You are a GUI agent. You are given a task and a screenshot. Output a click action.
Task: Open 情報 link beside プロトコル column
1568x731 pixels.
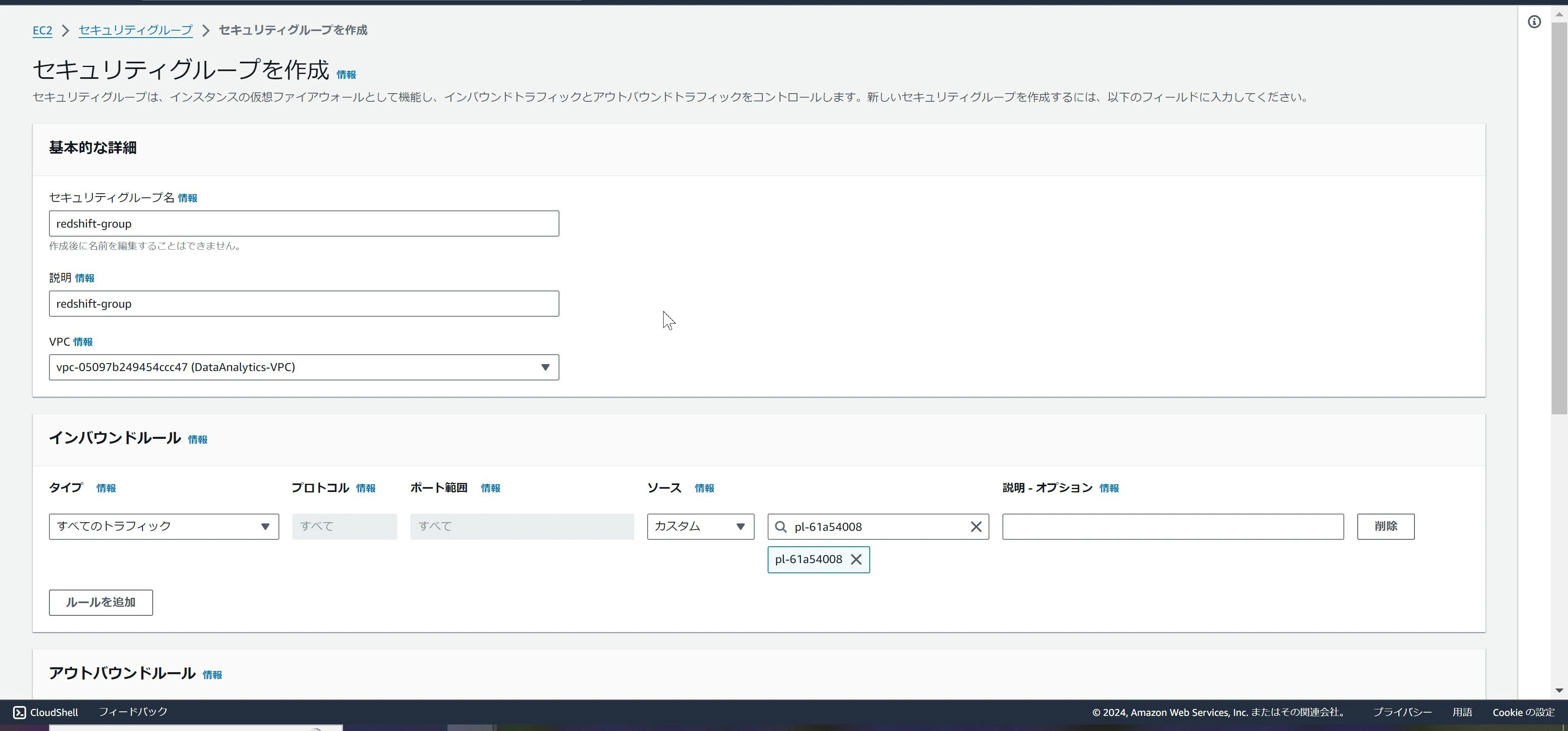pyautogui.click(x=365, y=488)
